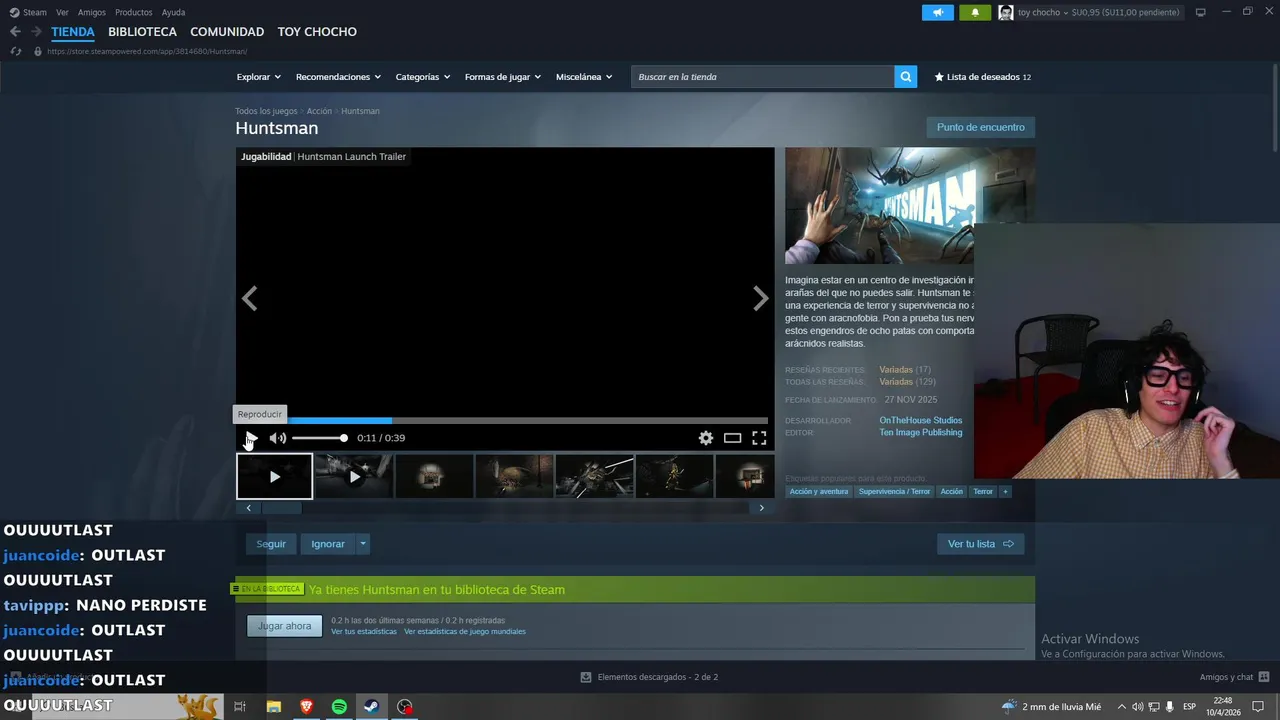Navigate back with the left arrow
This screenshot has height=720, width=1280.
15,32
